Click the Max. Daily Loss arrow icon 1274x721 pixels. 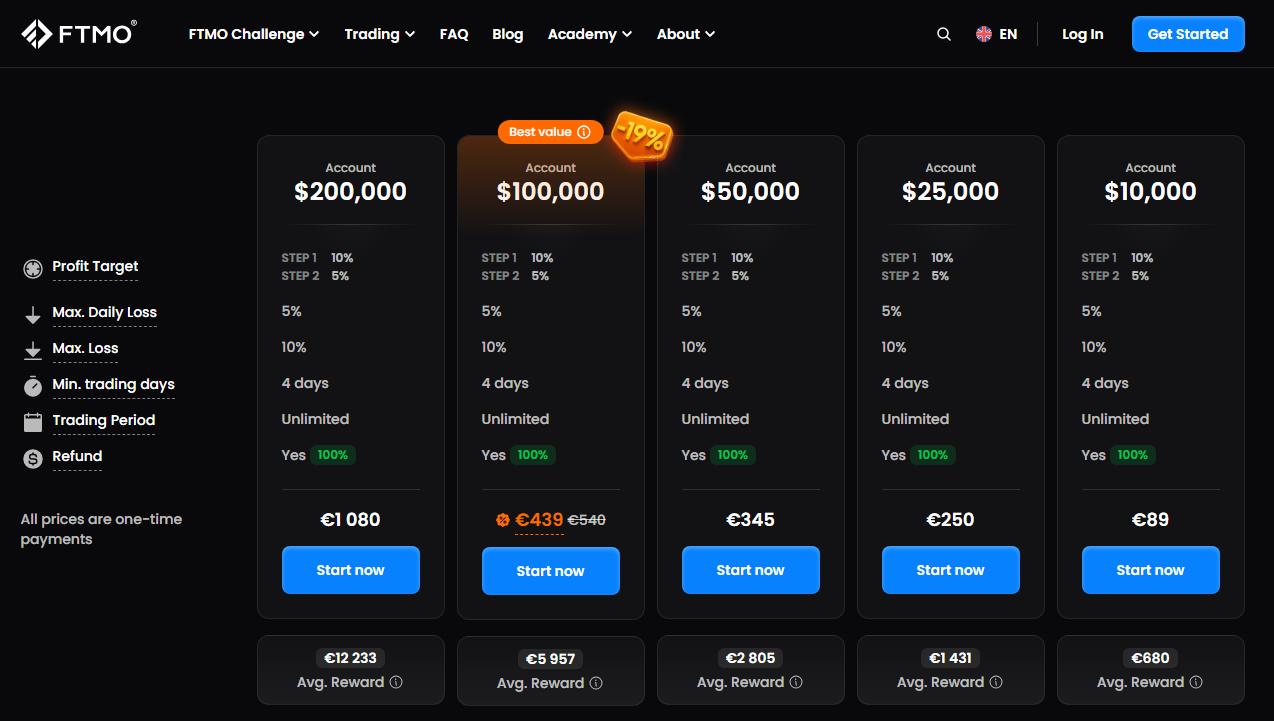(x=31, y=312)
